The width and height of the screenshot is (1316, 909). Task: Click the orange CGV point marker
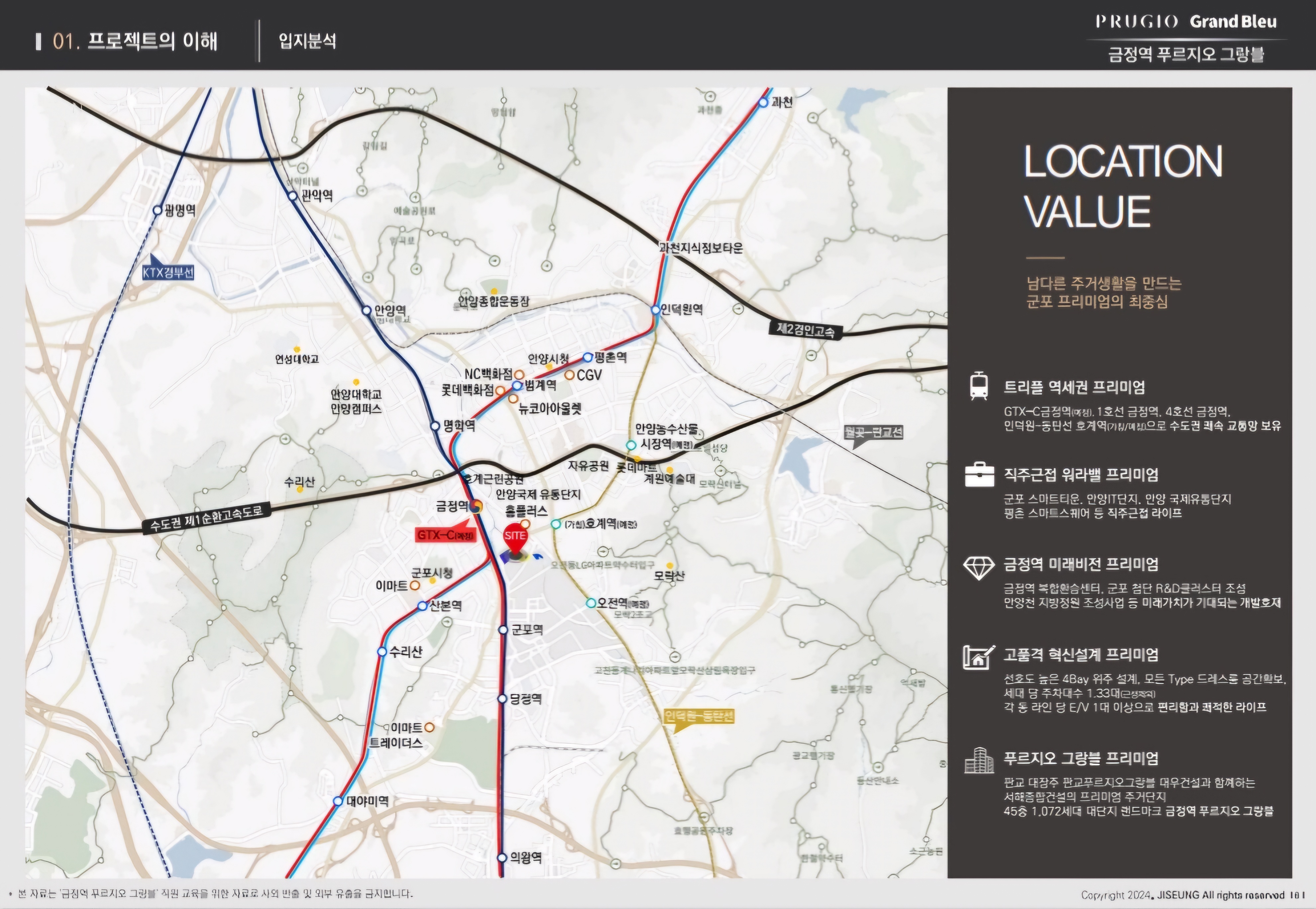[569, 375]
